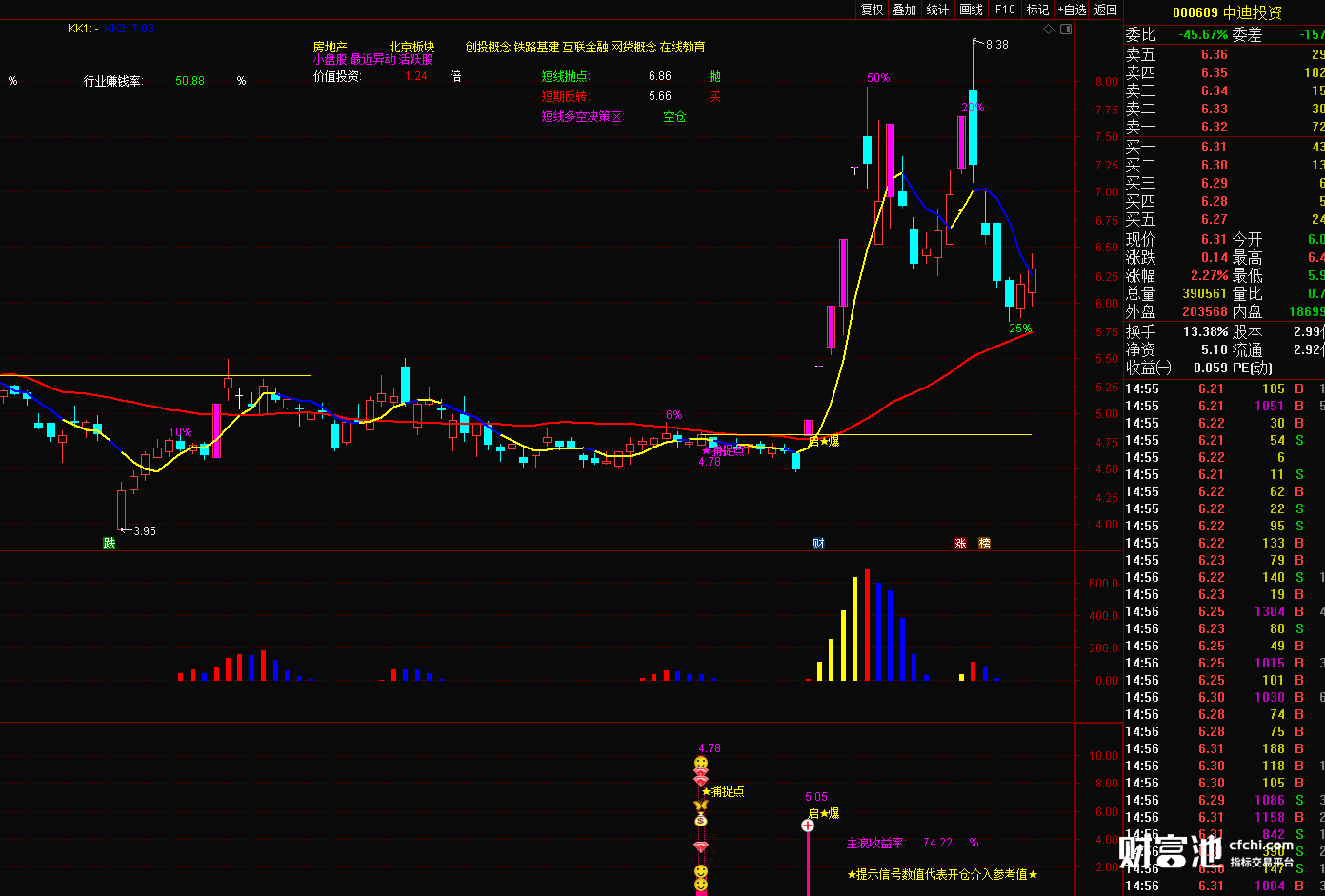Click the 涨幅 value 2.27%
Image resolution: width=1325 pixels, height=896 pixels.
coord(1207,276)
